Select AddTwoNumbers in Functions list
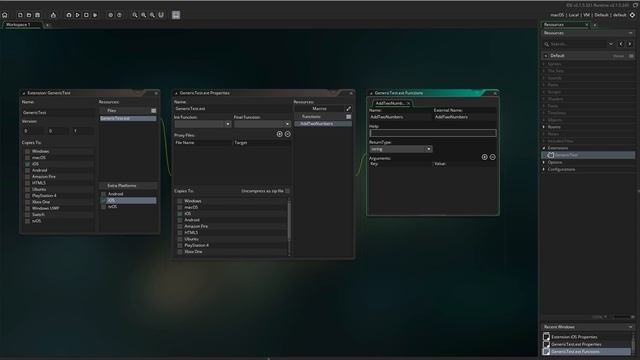The width and height of the screenshot is (640, 360). [x=323, y=124]
